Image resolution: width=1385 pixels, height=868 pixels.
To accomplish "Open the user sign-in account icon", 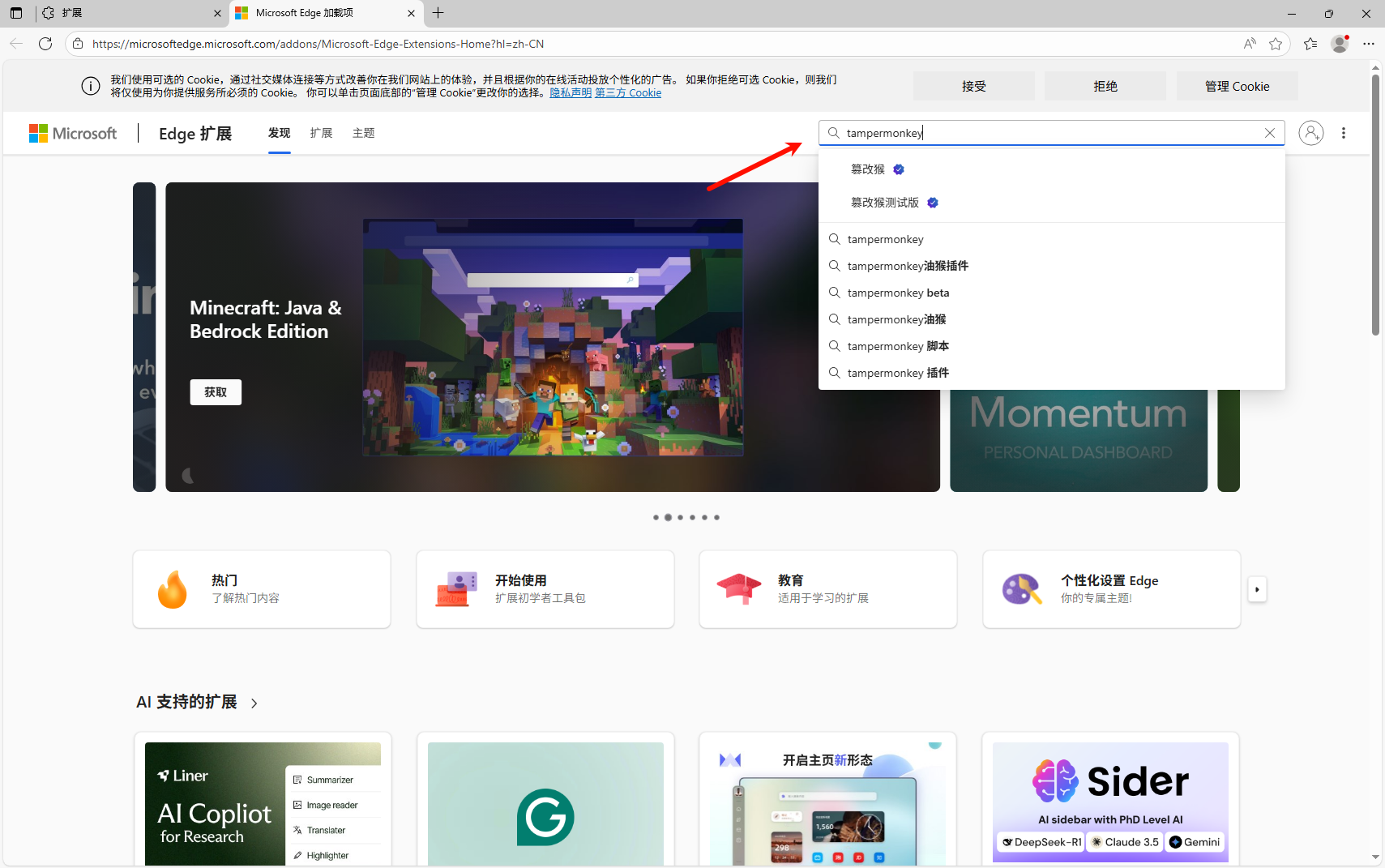I will tap(1310, 133).
